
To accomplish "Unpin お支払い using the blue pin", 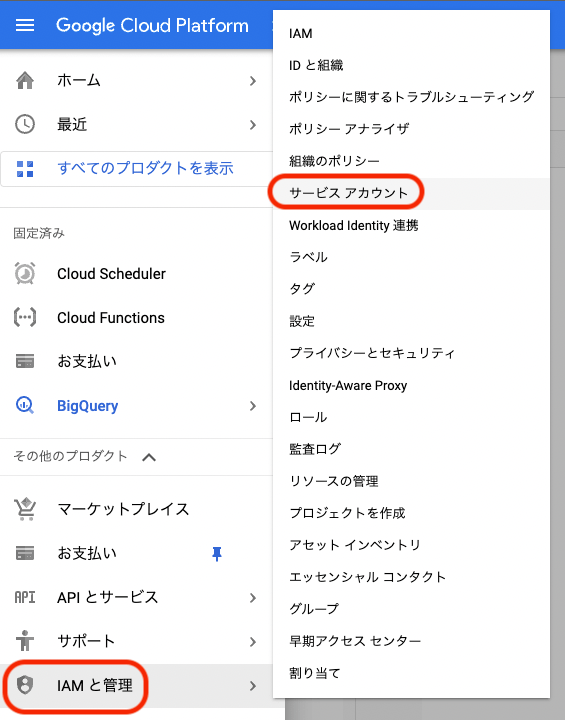I will click(217, 554).
